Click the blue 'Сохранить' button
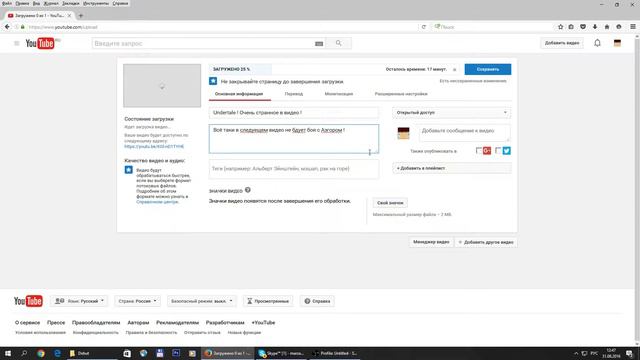 coord(488,69)
